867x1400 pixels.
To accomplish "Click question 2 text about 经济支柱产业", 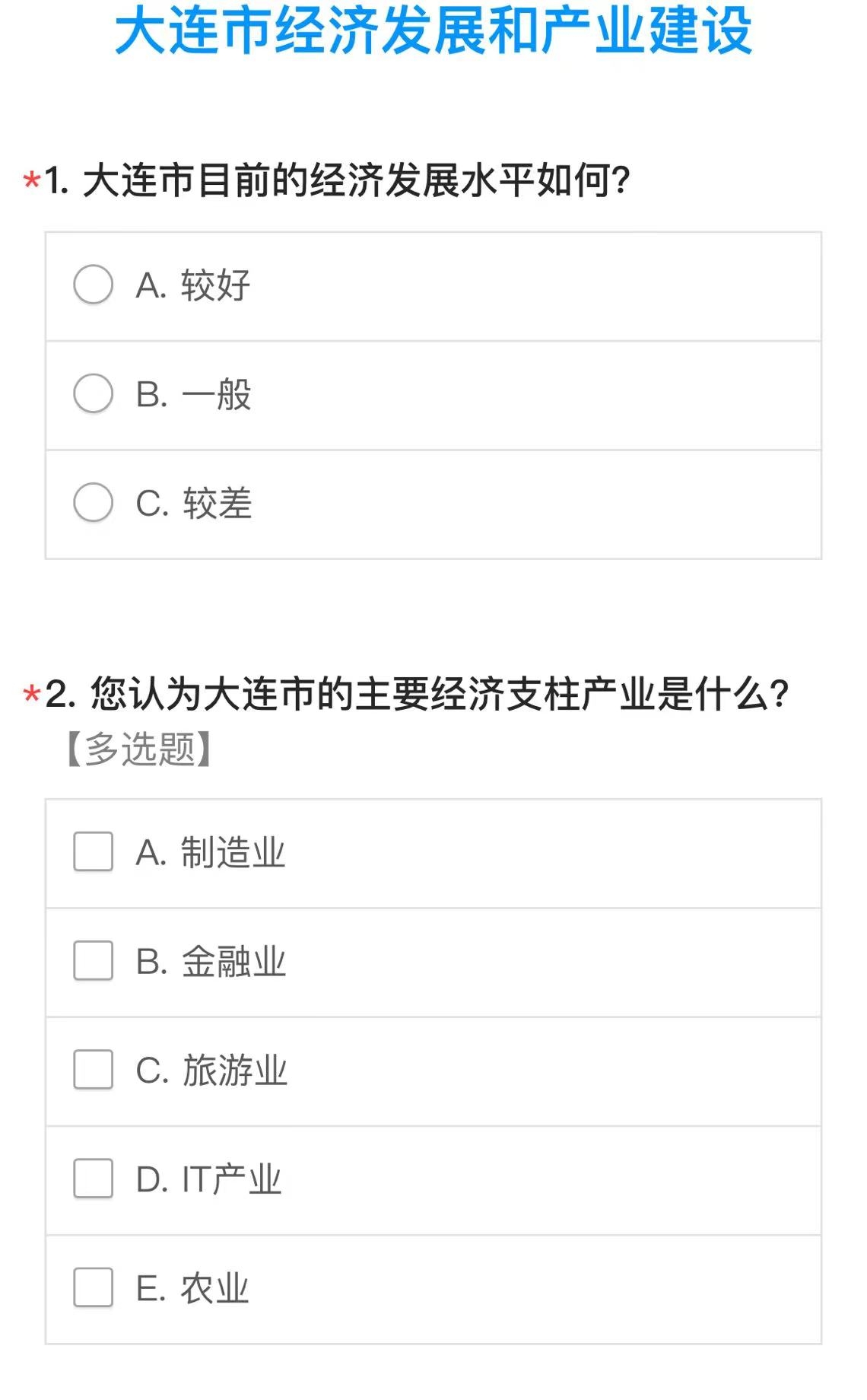I will coord(418,694).
